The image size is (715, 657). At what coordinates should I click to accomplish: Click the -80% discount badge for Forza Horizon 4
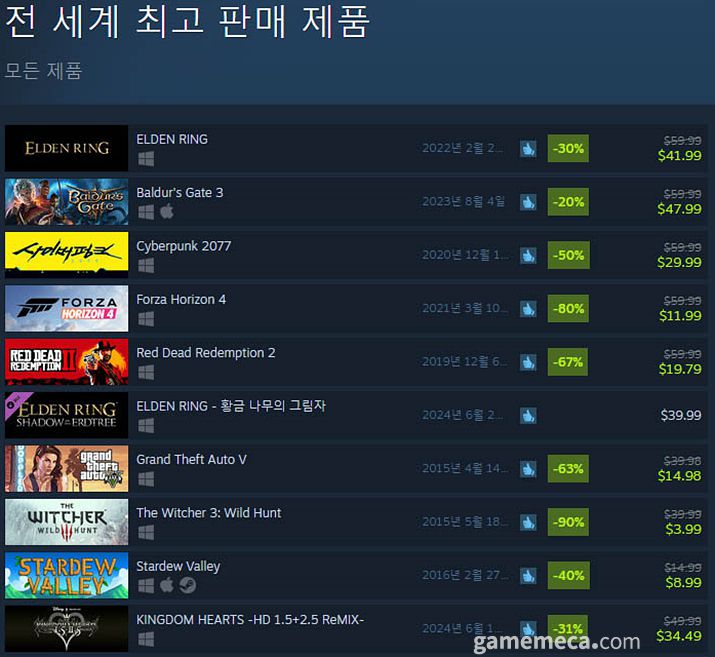pos(568,309)
